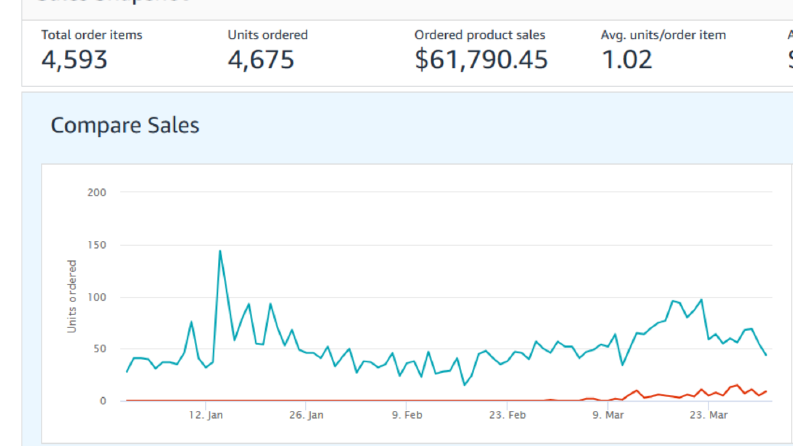793x446 pixels.
Task: Select the 1.02 average units value
Action: click(x=627, y=60)
